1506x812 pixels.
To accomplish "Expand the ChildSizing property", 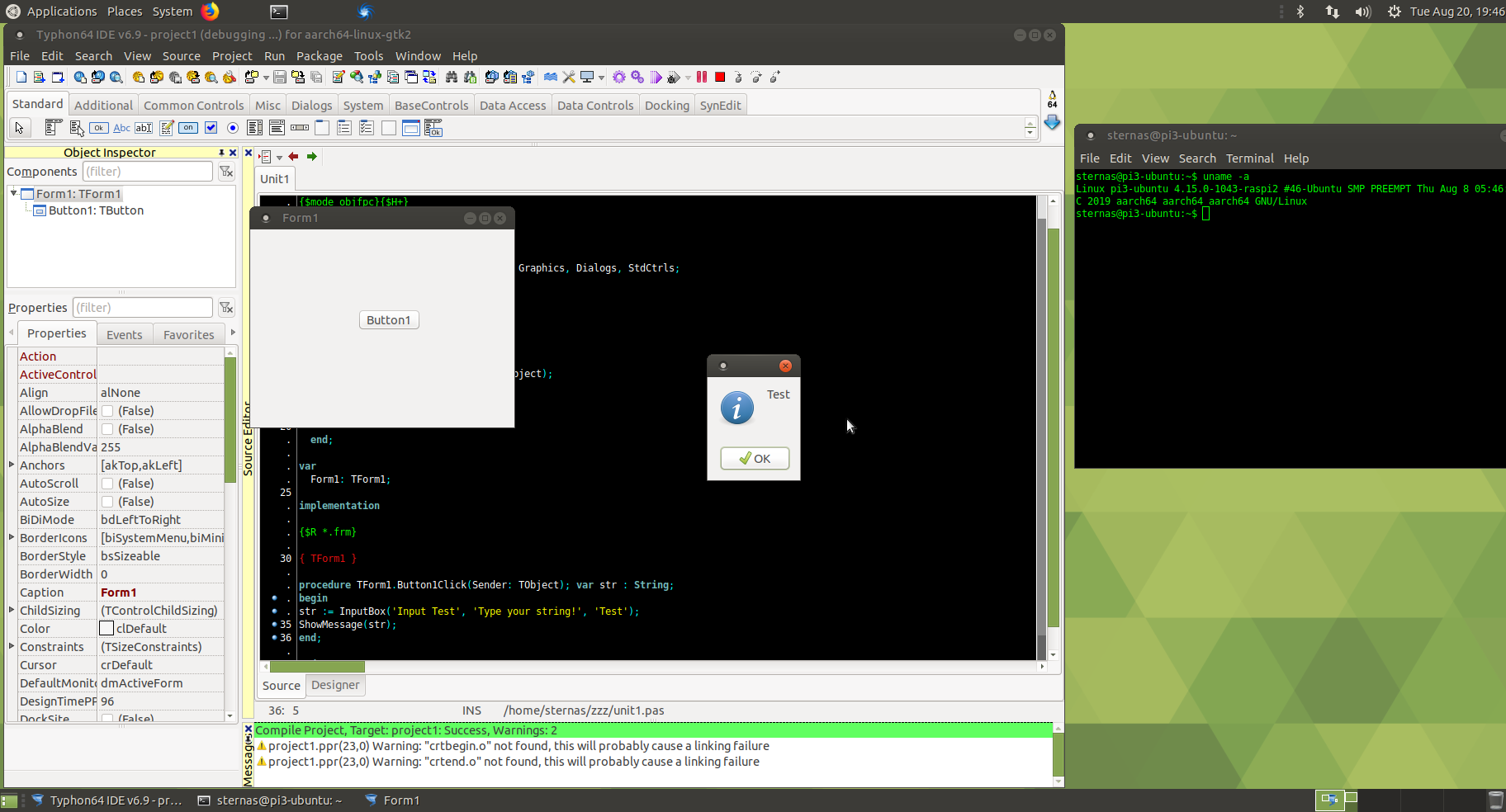I will coord(12,610).
